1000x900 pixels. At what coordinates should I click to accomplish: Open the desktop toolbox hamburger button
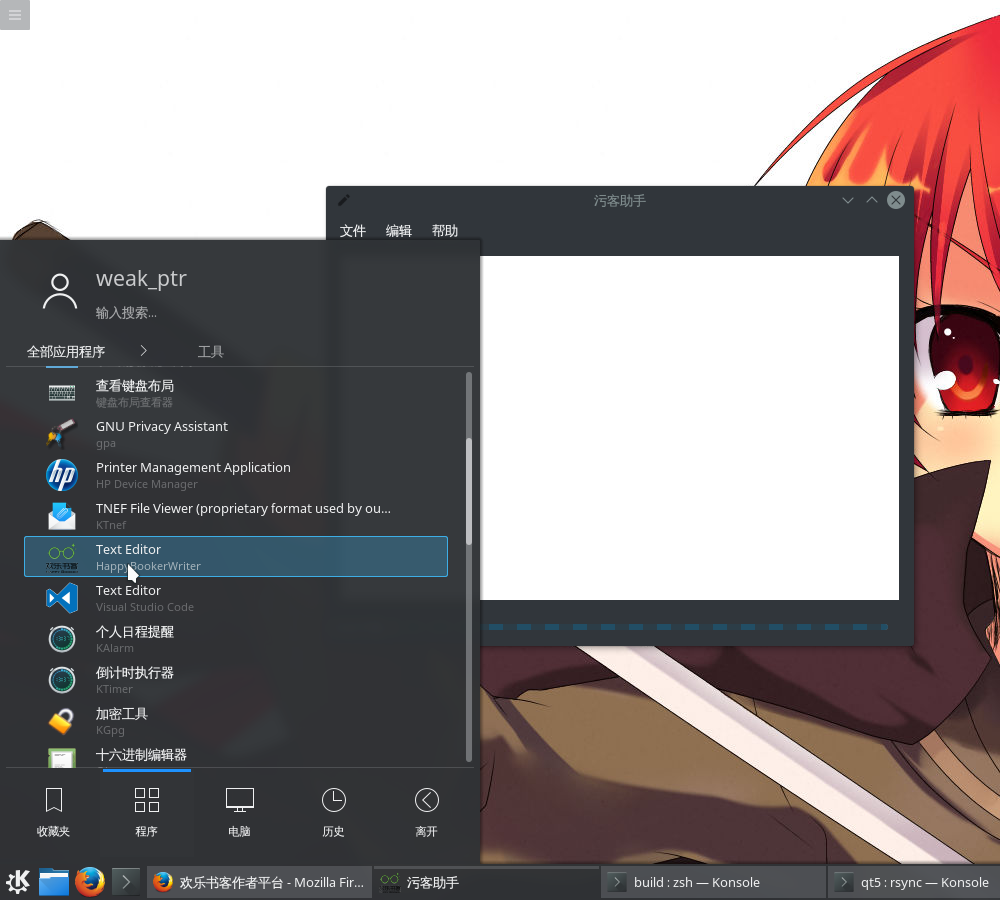click(15, 15)
